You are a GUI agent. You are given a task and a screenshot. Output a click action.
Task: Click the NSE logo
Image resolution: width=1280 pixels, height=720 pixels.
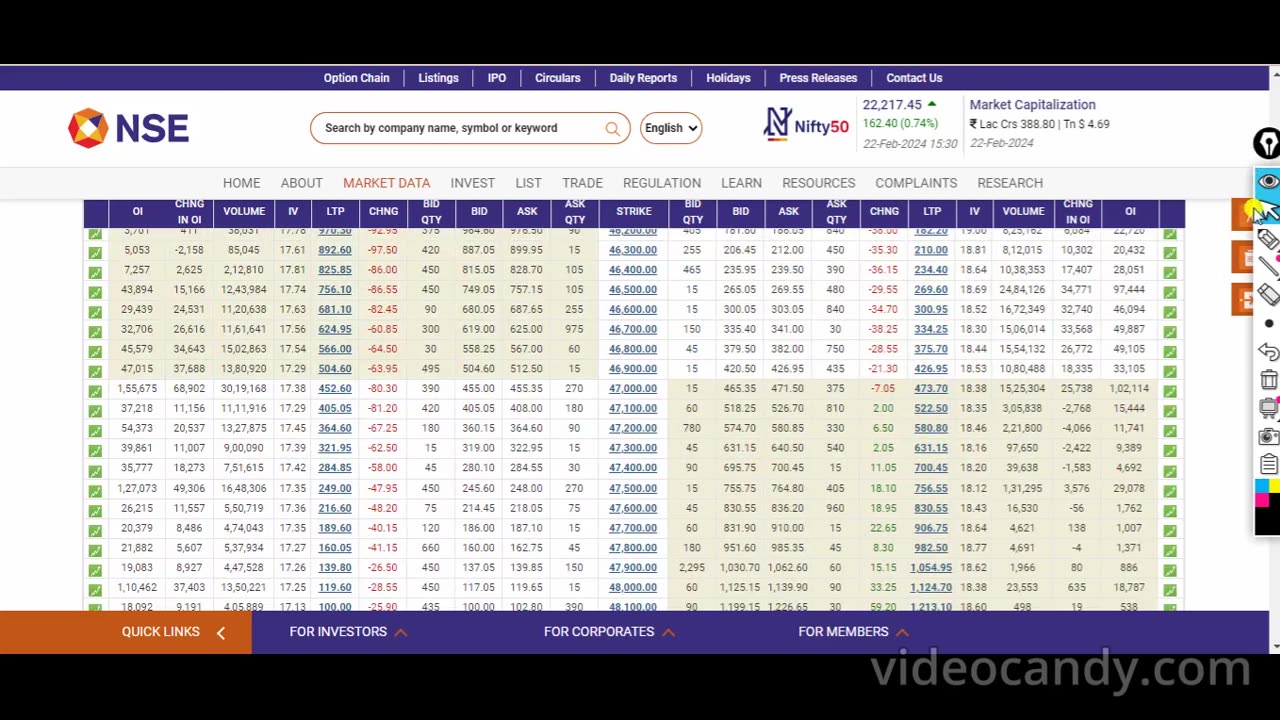[x=128, y=128]
